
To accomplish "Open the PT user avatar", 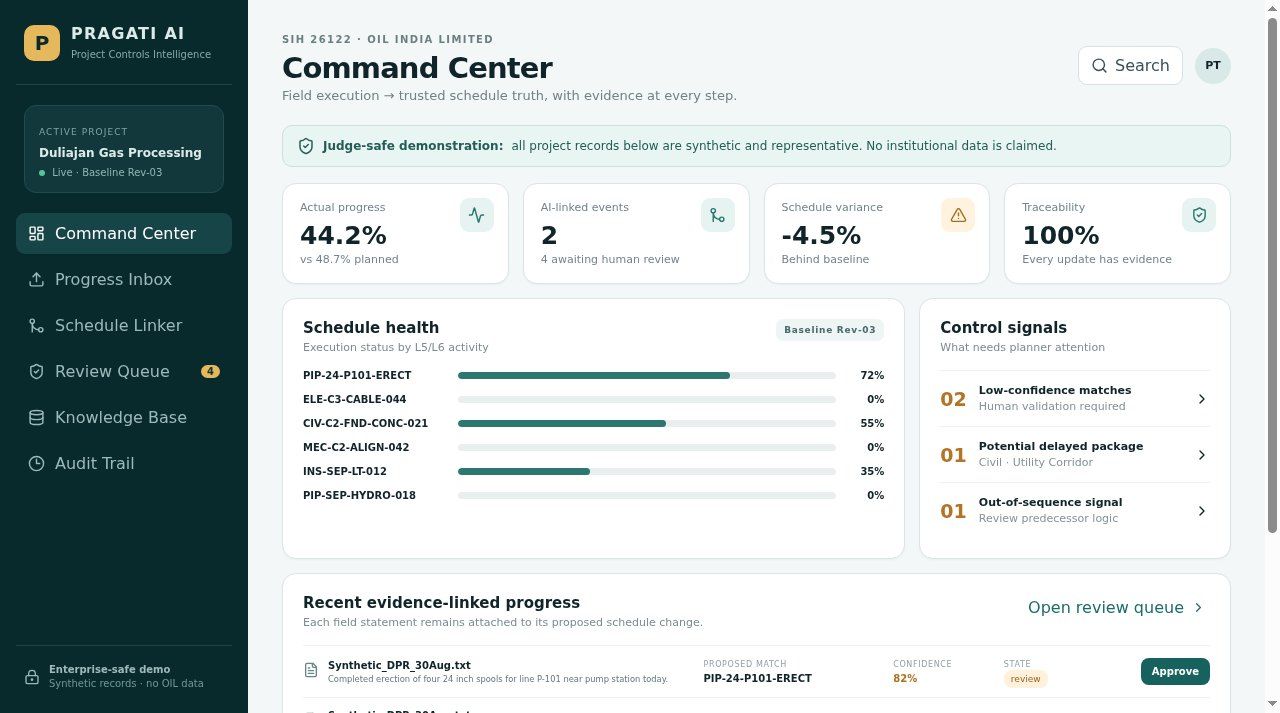I will tap(1213, 66).
